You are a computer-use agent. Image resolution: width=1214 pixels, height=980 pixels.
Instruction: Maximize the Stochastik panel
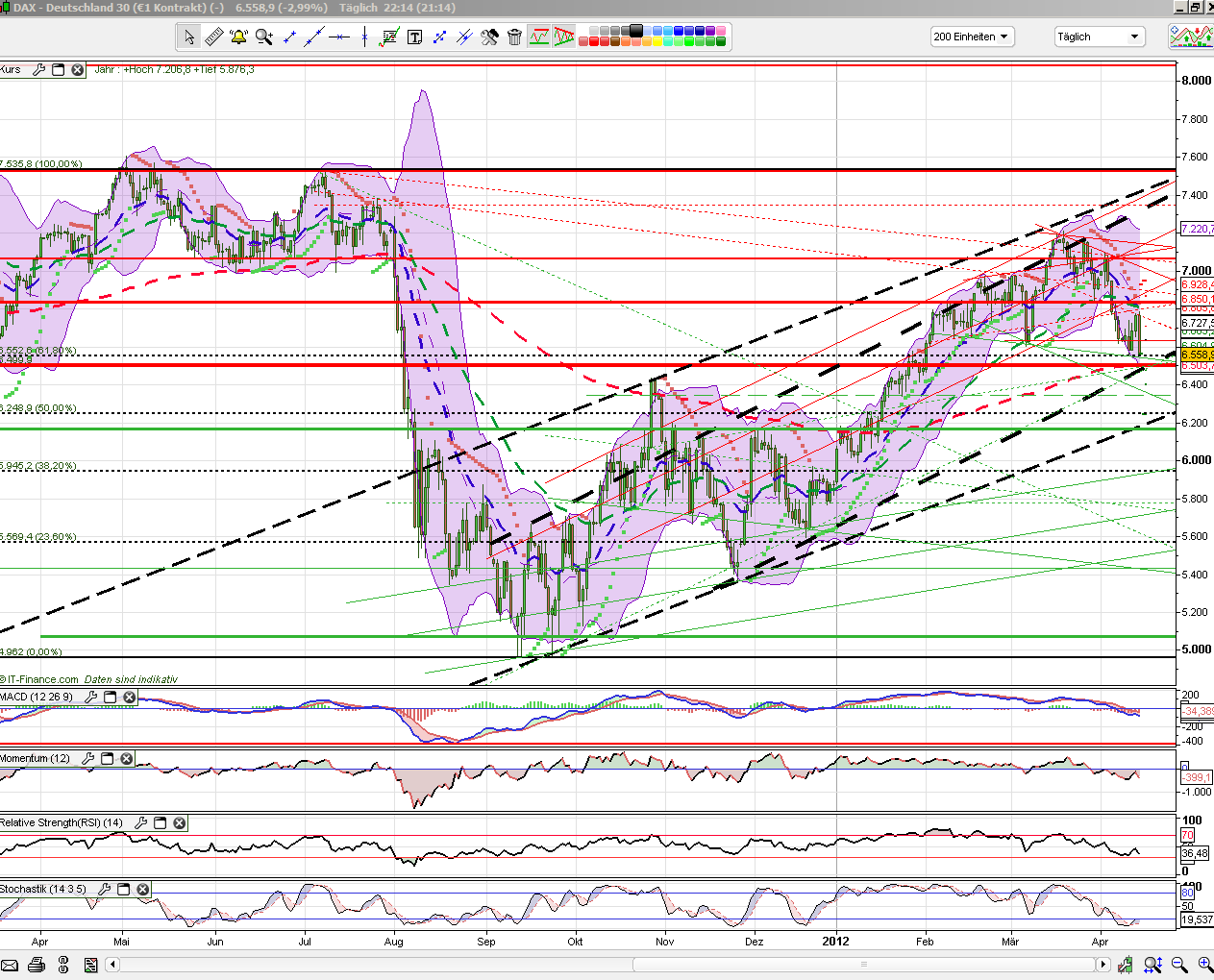124,889
